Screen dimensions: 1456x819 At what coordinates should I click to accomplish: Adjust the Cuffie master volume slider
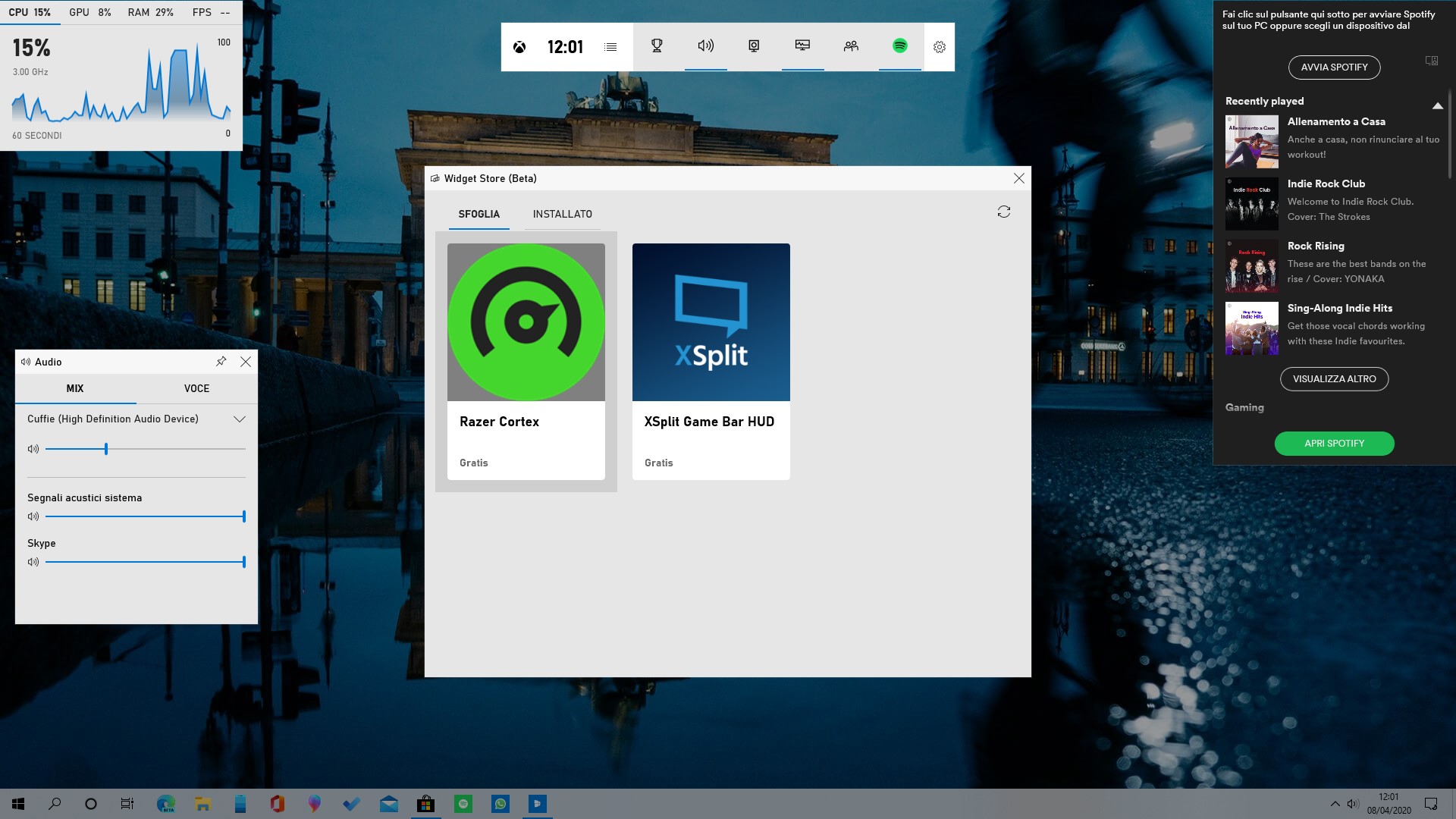(x=146, y=449)
